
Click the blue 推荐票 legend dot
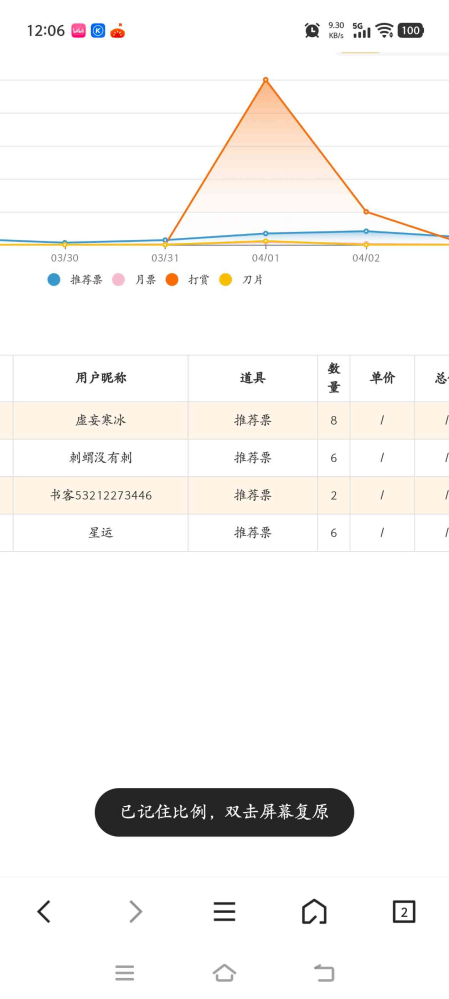pyautogui.click(x=54, y=280)
